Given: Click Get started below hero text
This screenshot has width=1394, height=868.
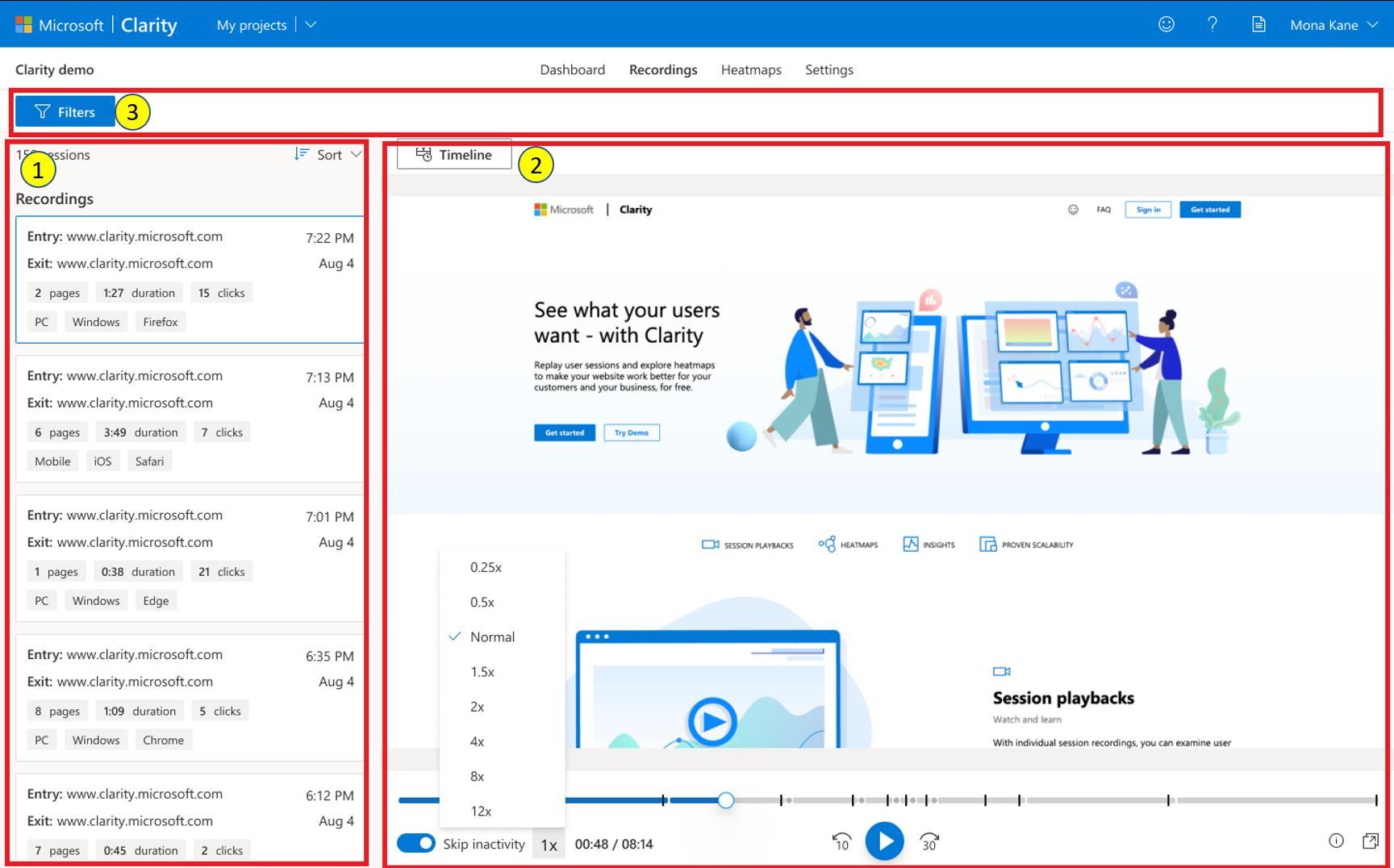Looking at the screenshot, I should (x=565, y=432).
